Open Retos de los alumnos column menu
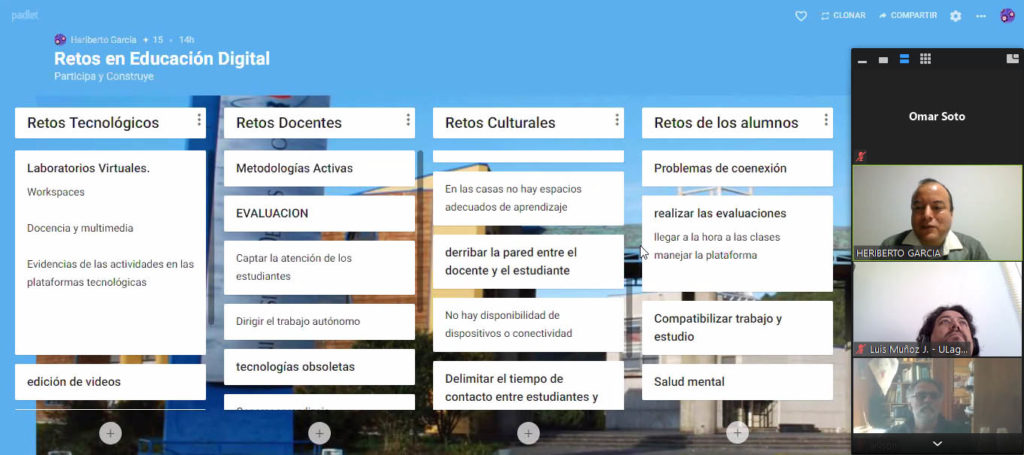The width and height of the screenshot is (1024, 455). [826, 121]
